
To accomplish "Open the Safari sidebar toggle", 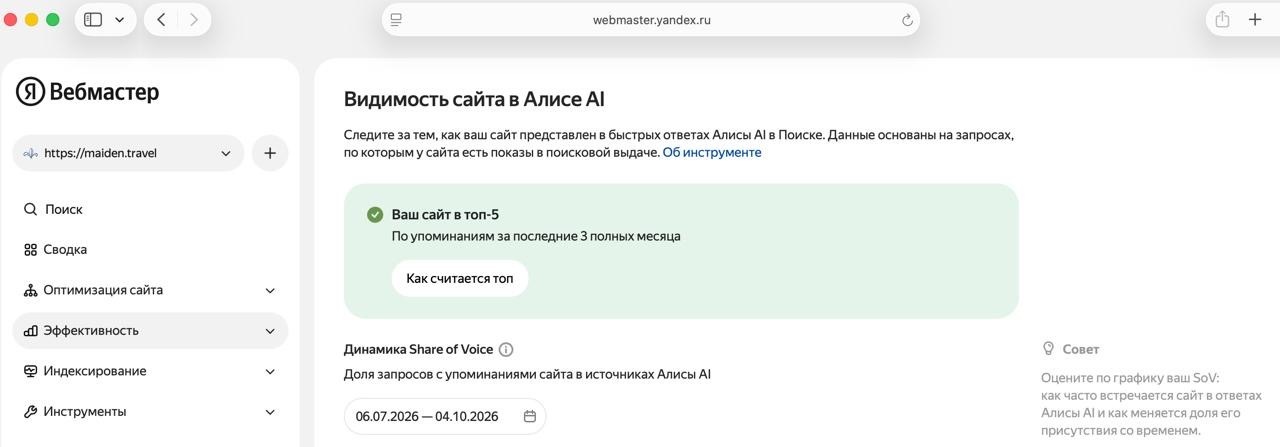I will pos(93,20).
